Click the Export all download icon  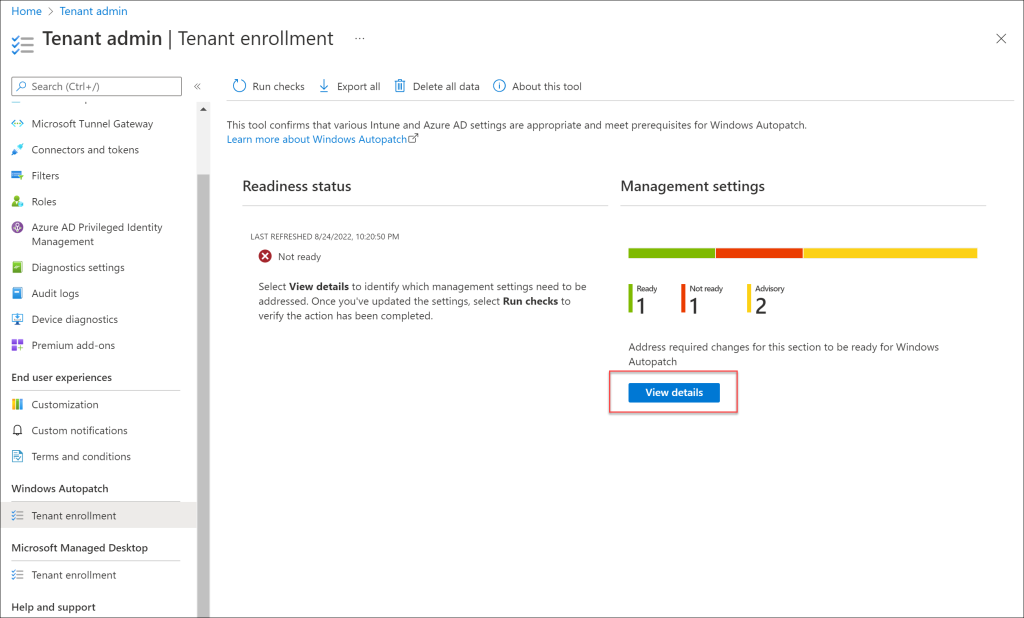tap(324, 86)
